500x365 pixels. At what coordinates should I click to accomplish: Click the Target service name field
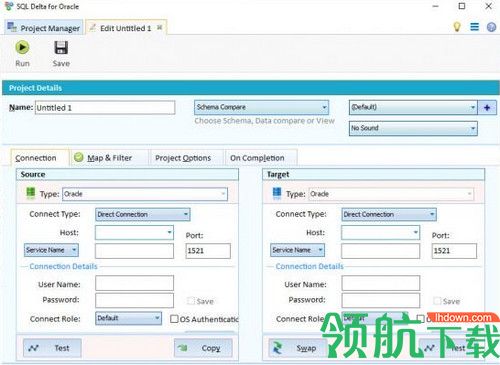pyautogui.click(x=381, y=251)
